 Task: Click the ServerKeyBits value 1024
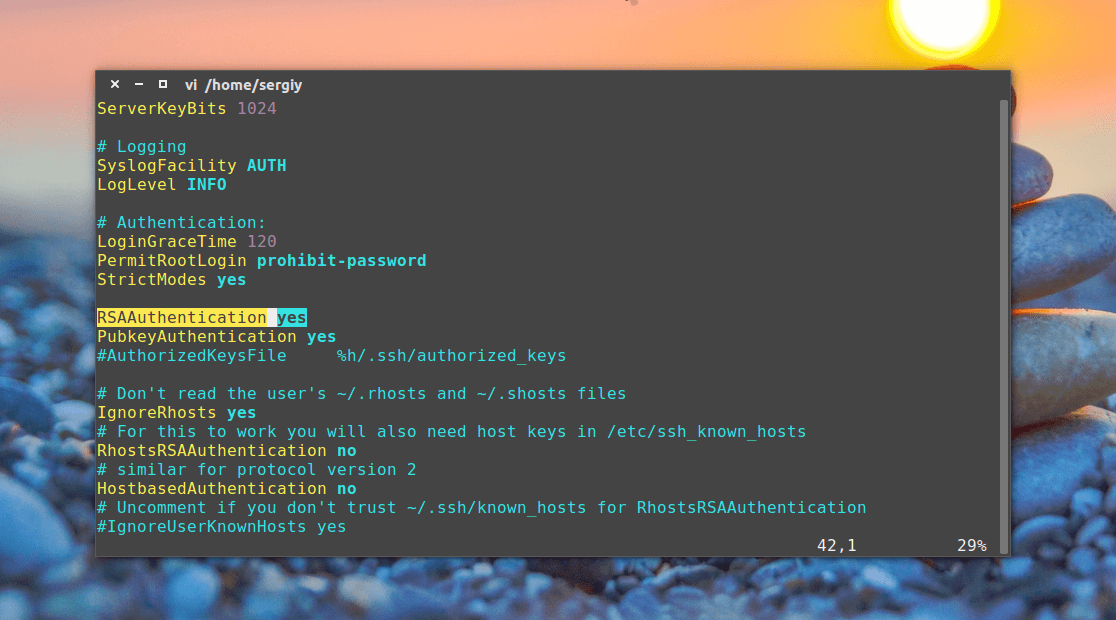click(x=257, y=108)
